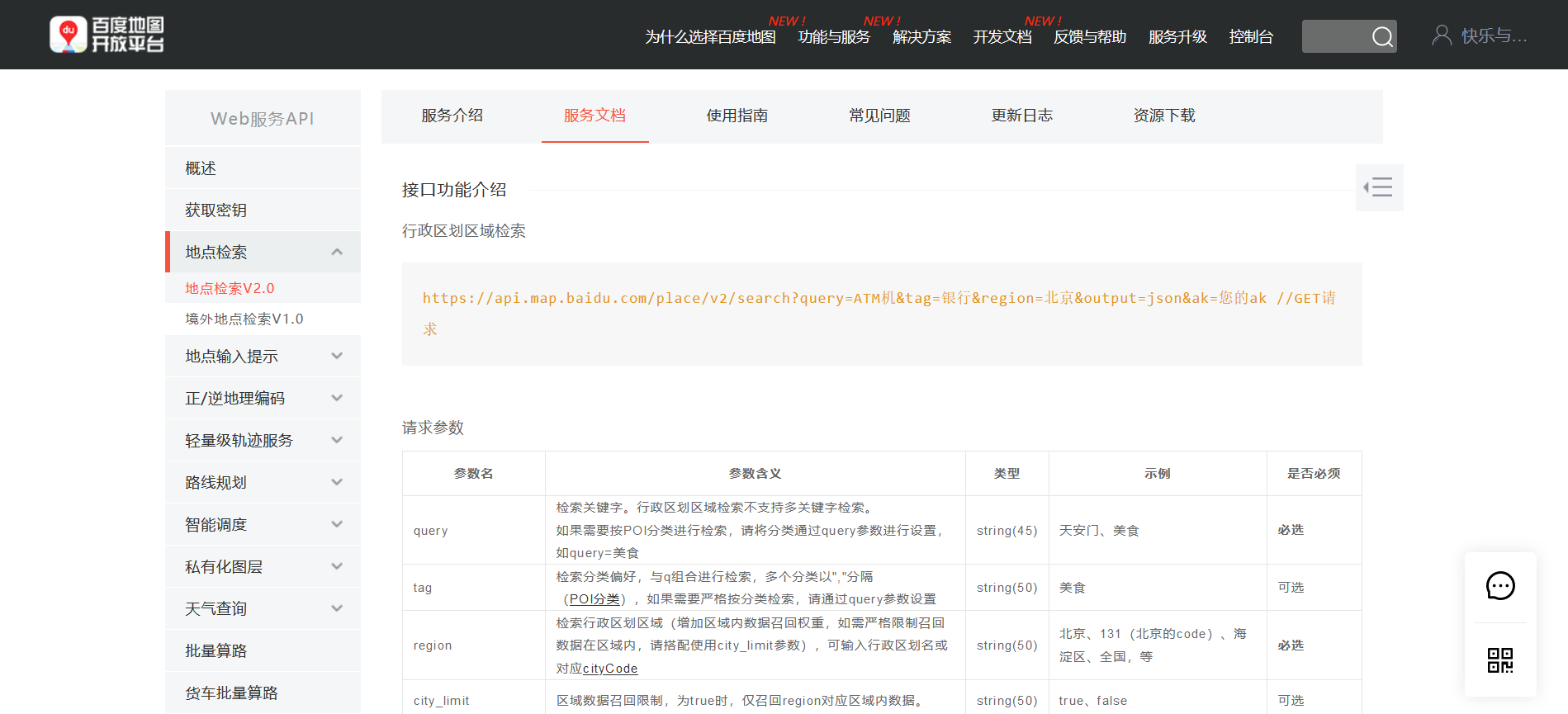Select 地点输入提示 sidebar item
Screen dimensions: 1568x714
coord(263,356)
